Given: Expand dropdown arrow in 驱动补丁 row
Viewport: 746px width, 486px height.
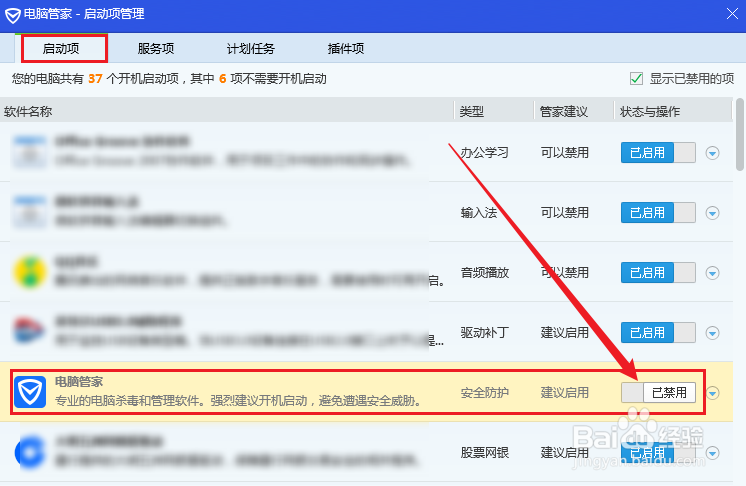Looking at the screenshot, I should point(712,333).
